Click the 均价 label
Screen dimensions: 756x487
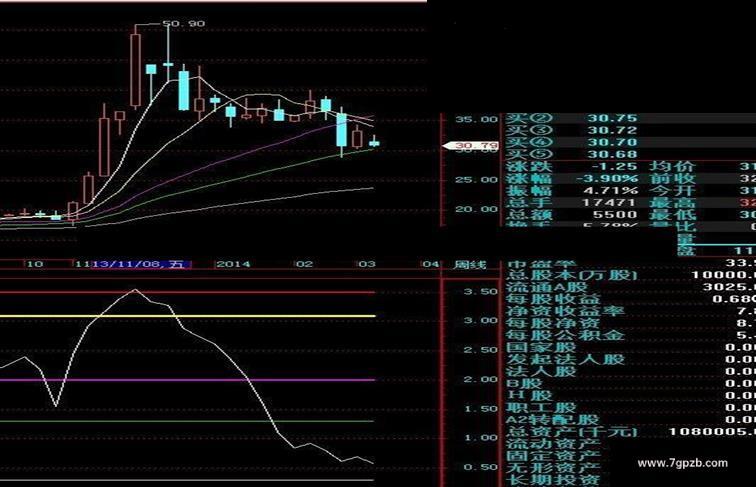(672, 166)
